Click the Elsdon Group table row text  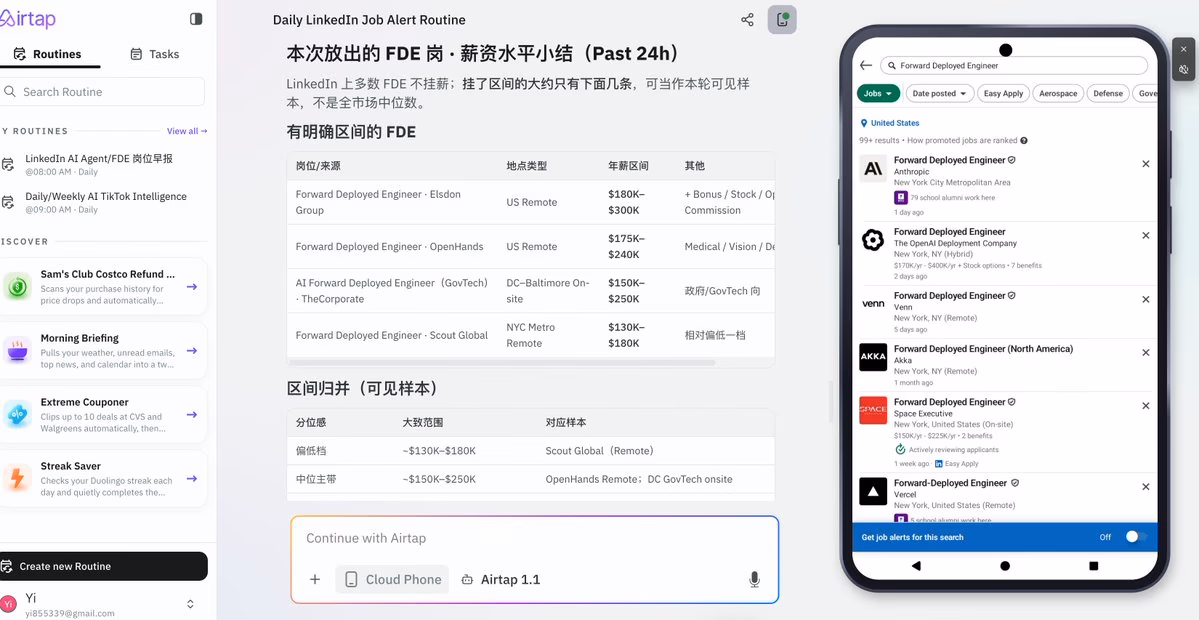pyautogui.click(x=379, y=202)
